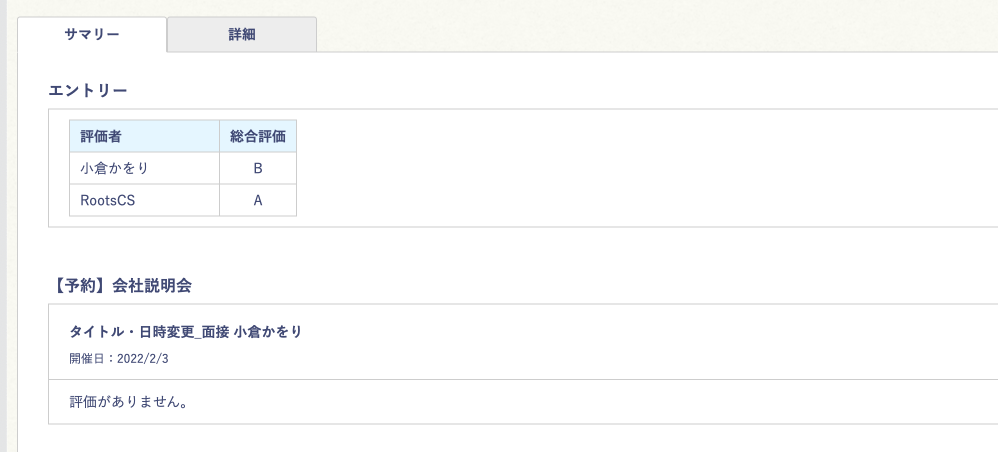998x452 pixels.
Task: Select the 総合評価 column header
Action: click(x=257, y=136)
